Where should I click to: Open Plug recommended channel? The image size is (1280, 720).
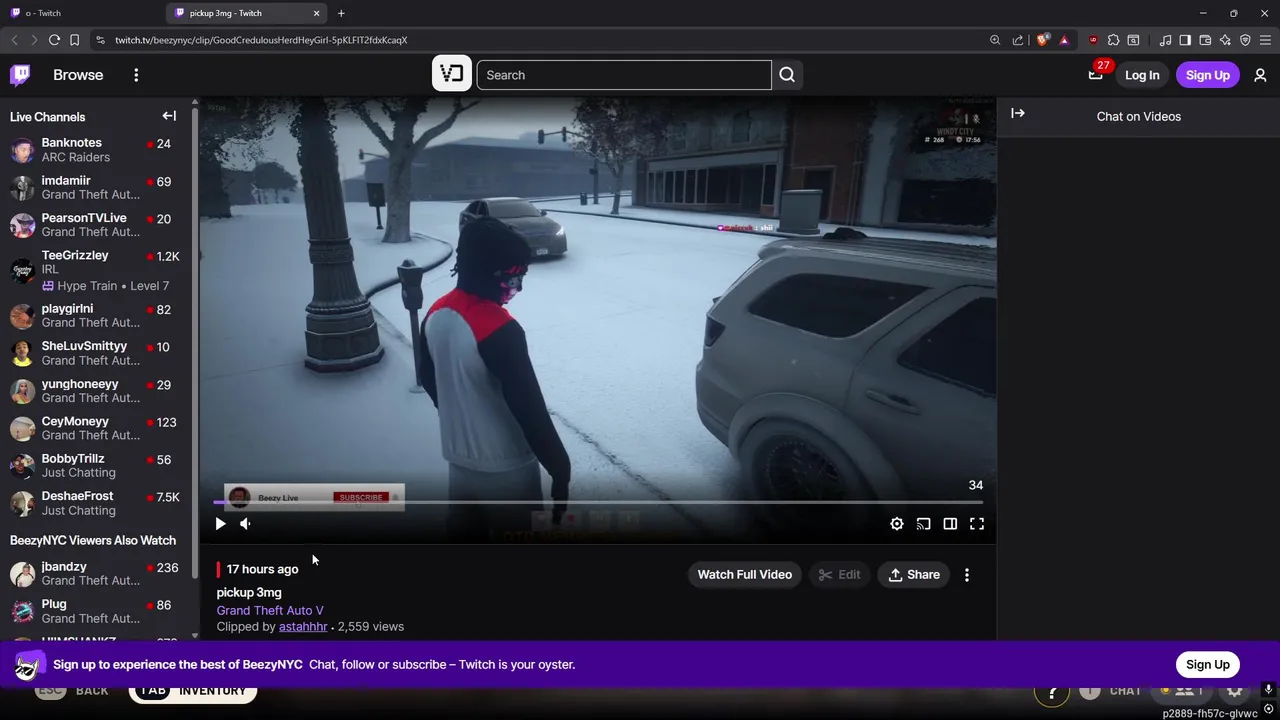click(x=96, y=611)
